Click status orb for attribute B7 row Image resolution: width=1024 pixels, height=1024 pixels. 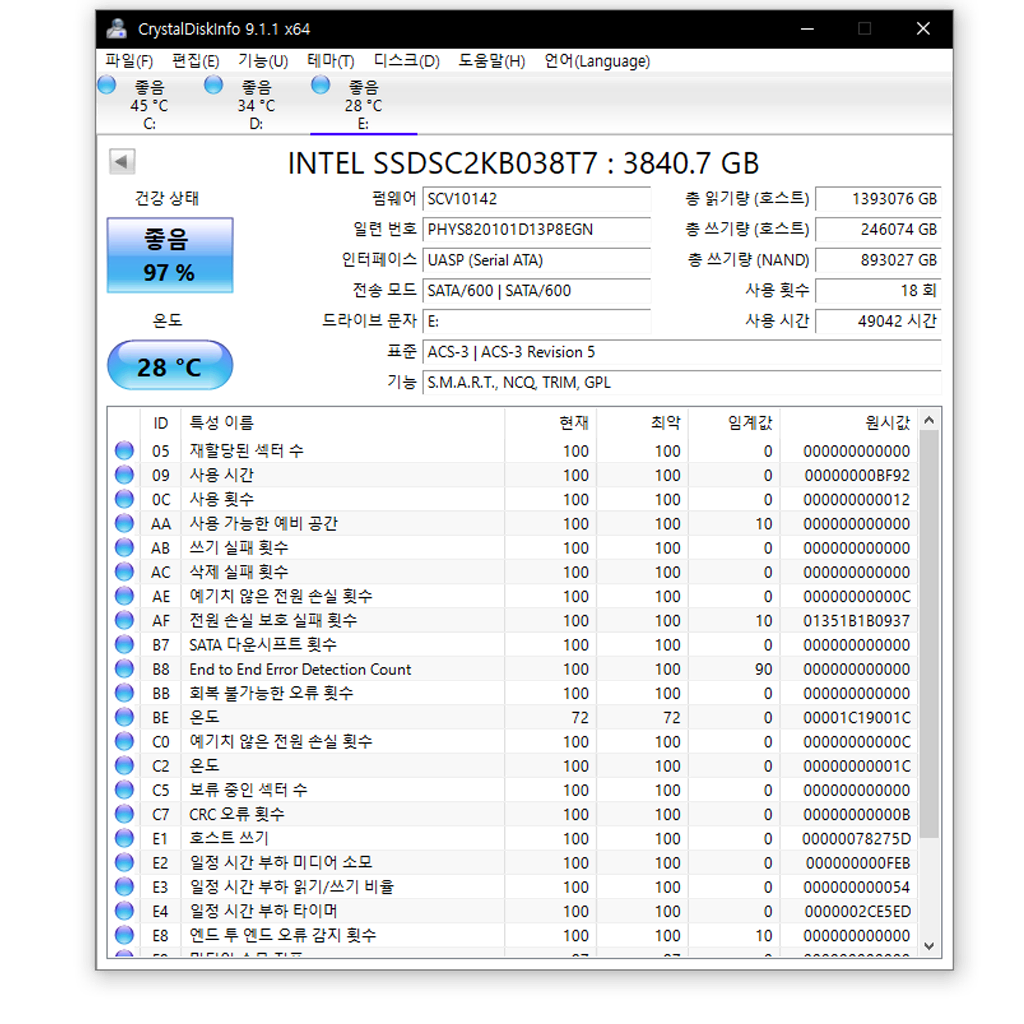(x=124, y=645)
